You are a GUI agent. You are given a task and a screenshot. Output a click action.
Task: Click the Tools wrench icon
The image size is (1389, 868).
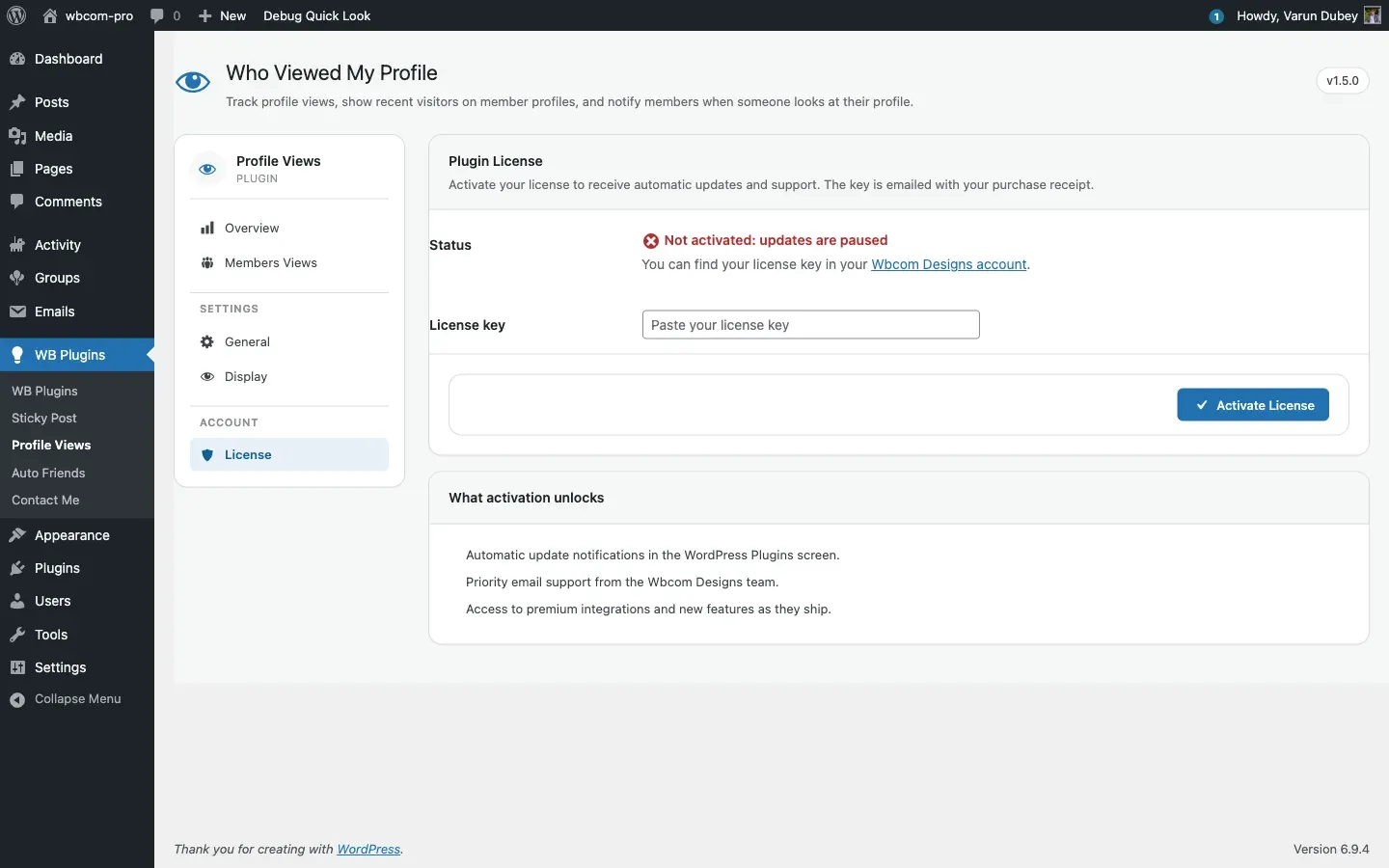click(17, 635)
